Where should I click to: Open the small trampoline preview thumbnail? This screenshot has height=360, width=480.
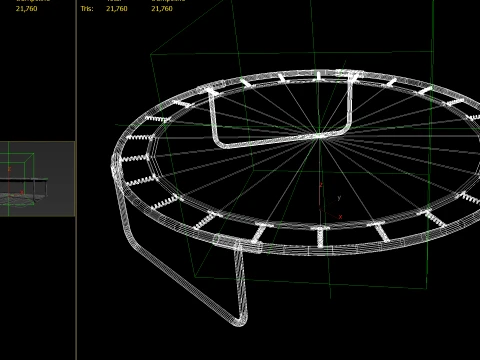click(x=37, y=179)
